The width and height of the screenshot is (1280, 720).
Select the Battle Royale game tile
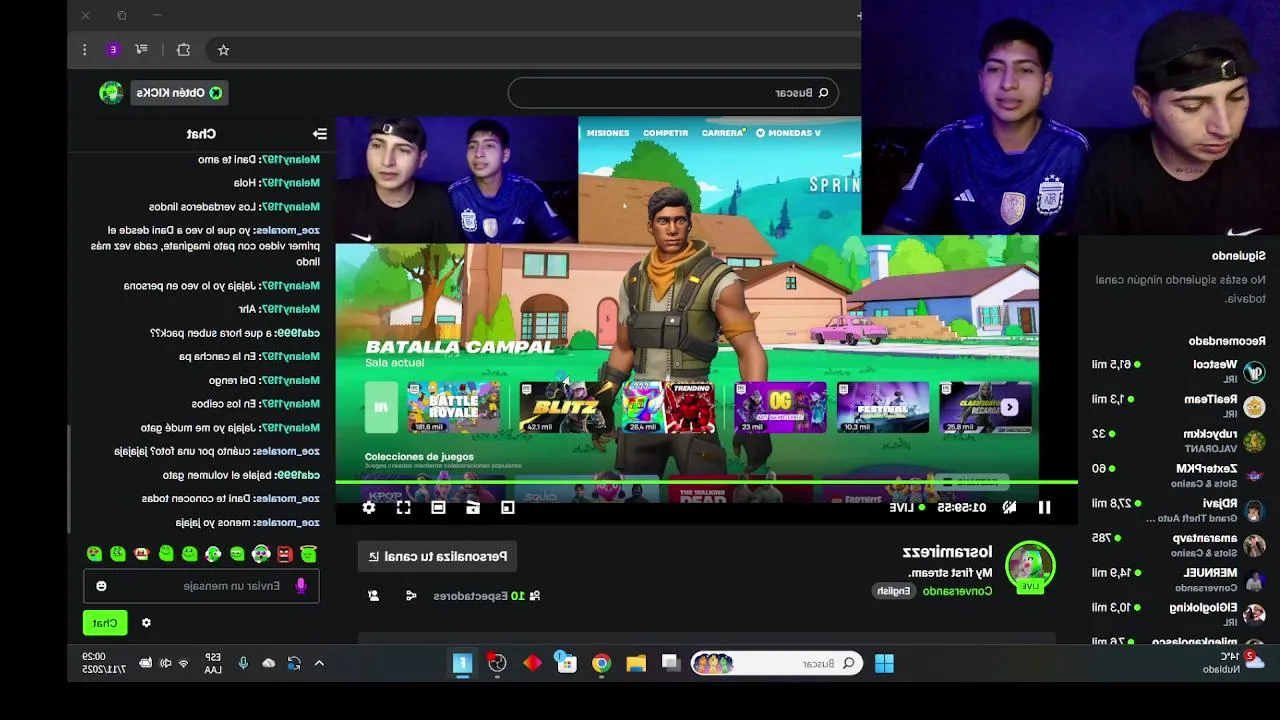(453, 407)
